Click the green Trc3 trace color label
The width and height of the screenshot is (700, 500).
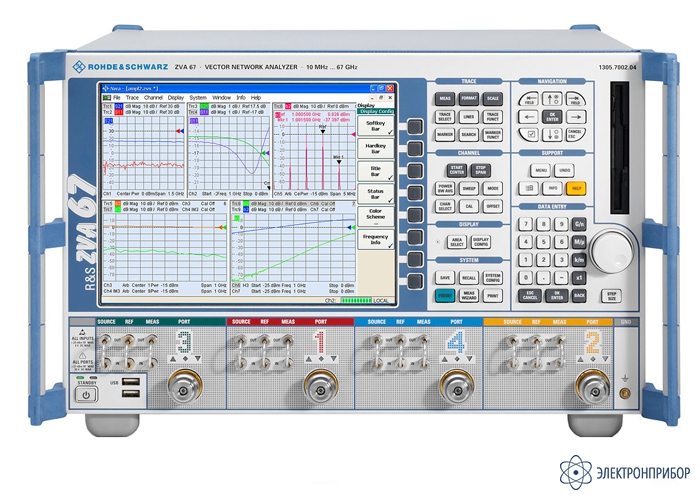[x=204, y=106]
